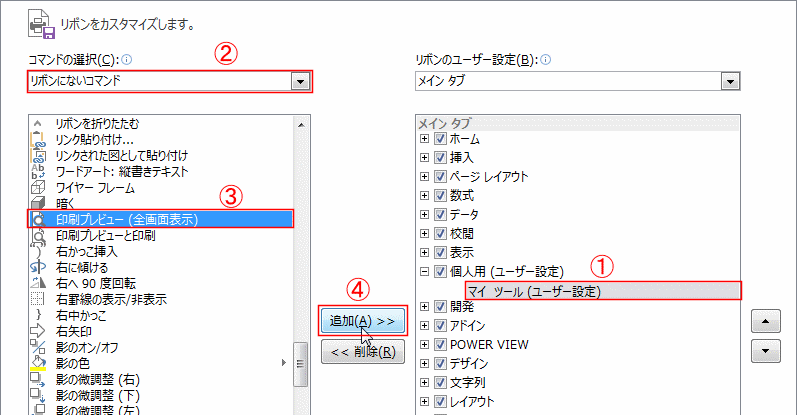Uncheck the 個人用 (ユーザー設定) checkbox
Screen dimensions: 797x415
(x=440, y=272)
